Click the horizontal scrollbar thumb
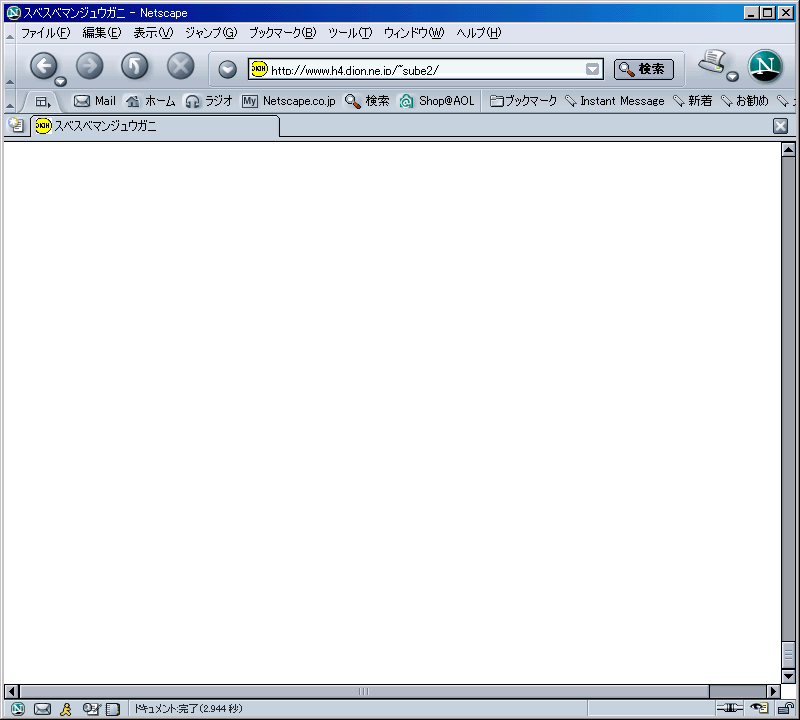This screenshot has height=720, width=800. (x=364, y=691)
